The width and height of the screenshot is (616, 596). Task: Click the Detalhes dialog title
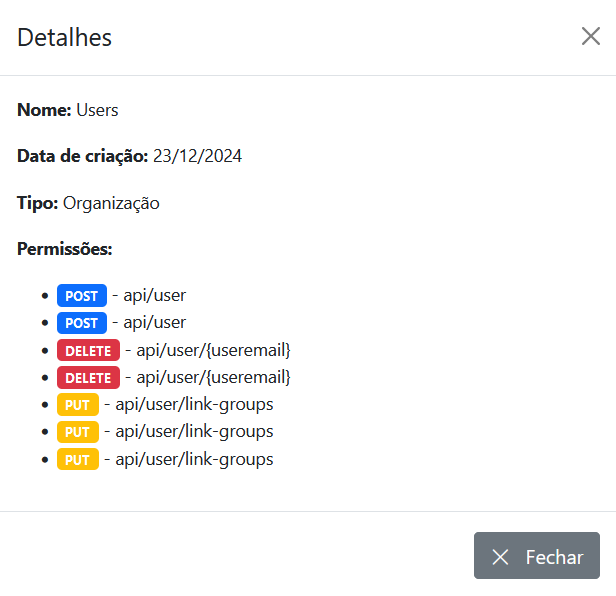[x=65, y=38]
